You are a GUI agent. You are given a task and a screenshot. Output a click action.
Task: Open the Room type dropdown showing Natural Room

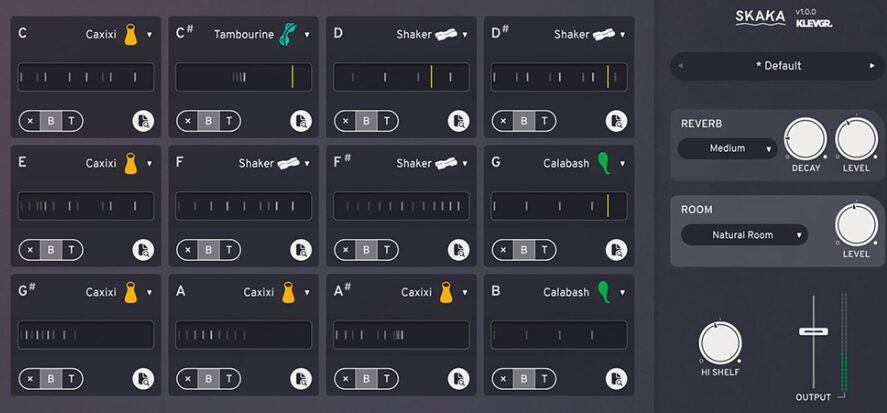pyautogui.click(x=744, y=235)
